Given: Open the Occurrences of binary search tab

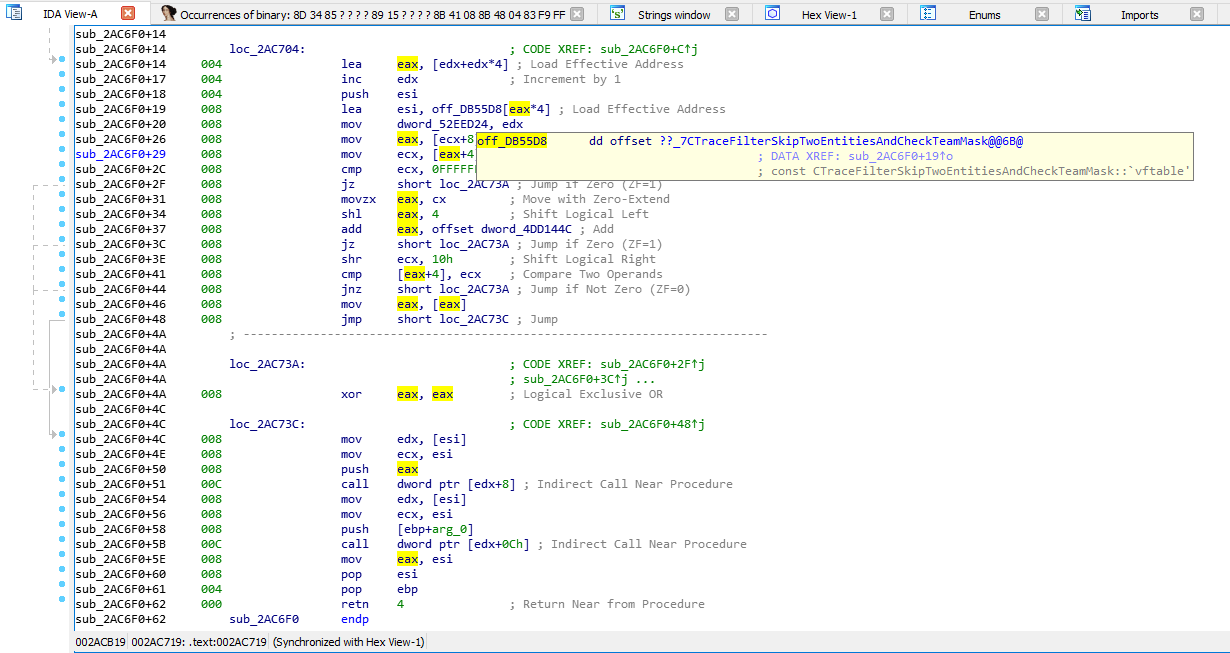Looking at the screenshot, I should 373,15.
